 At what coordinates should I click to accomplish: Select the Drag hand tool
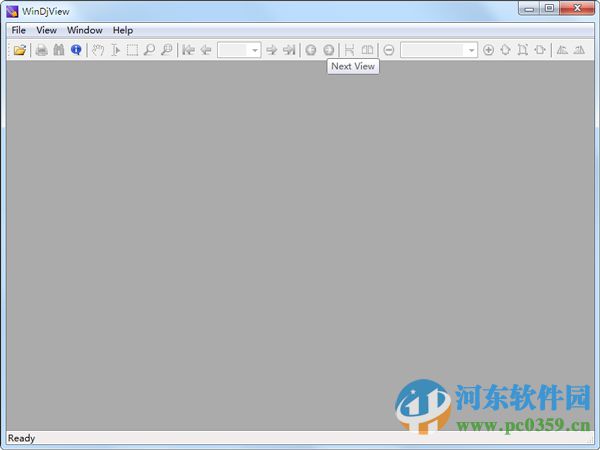tap(98, 50)
